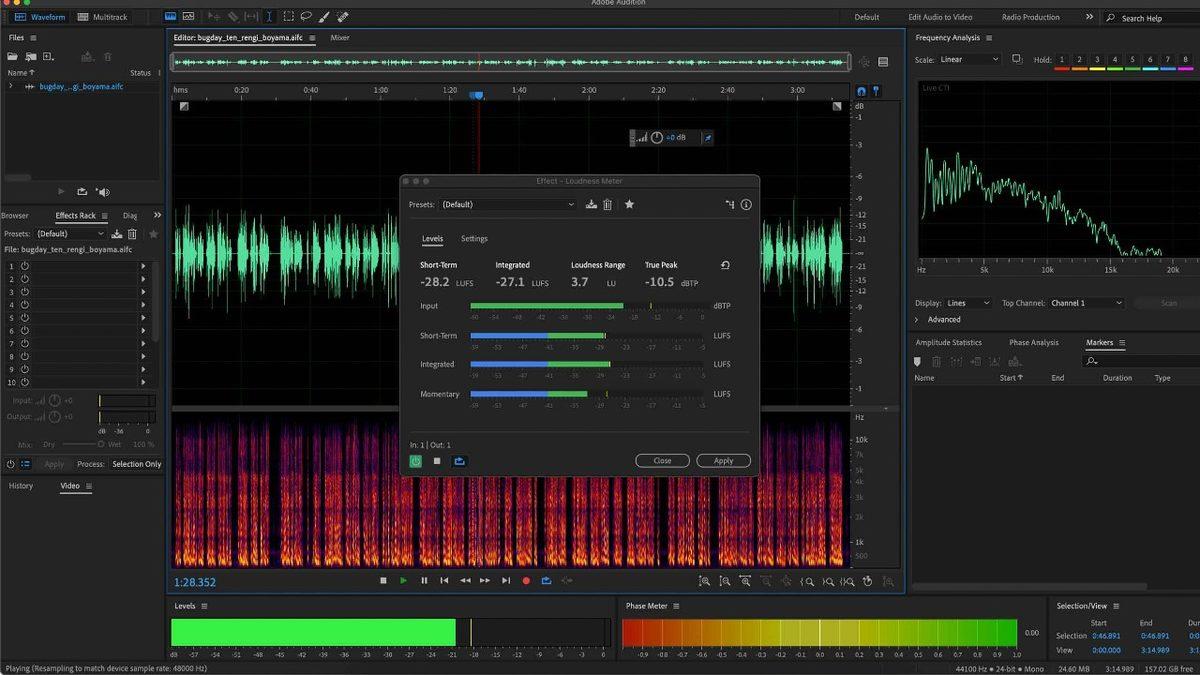Click the Apply button in Loudness Meter
This screenshot has width=1200, height=675.
723,461
